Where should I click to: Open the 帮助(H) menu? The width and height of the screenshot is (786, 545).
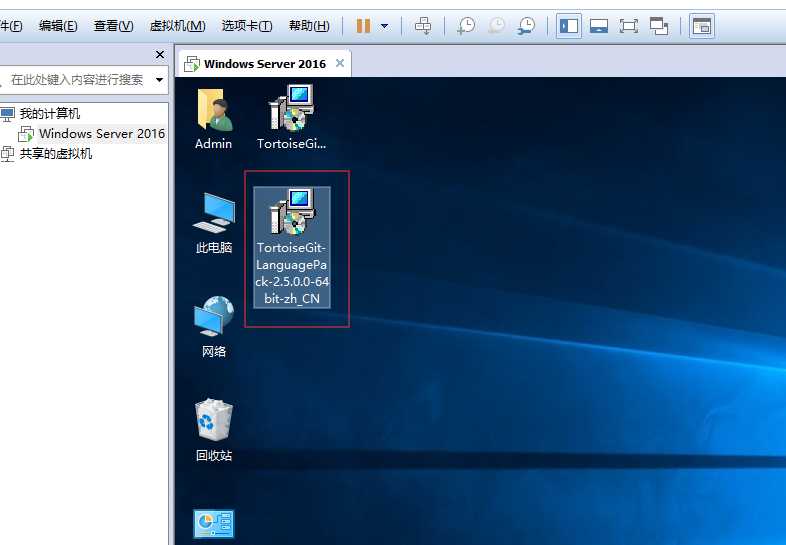[309, 26]
